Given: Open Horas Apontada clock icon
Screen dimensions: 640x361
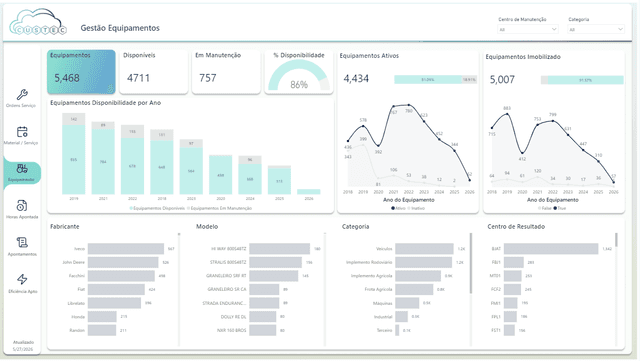Looking at the screenshot, I should point(22,205).
